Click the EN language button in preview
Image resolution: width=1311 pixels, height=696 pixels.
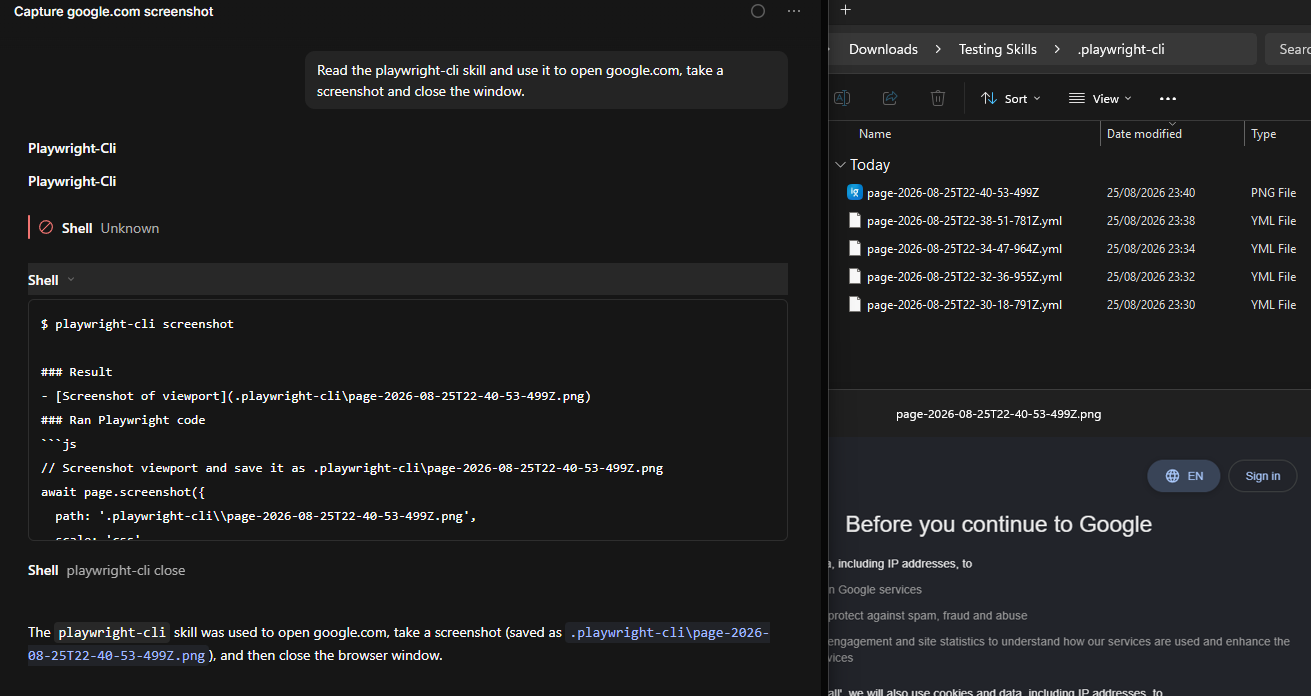1184,476
